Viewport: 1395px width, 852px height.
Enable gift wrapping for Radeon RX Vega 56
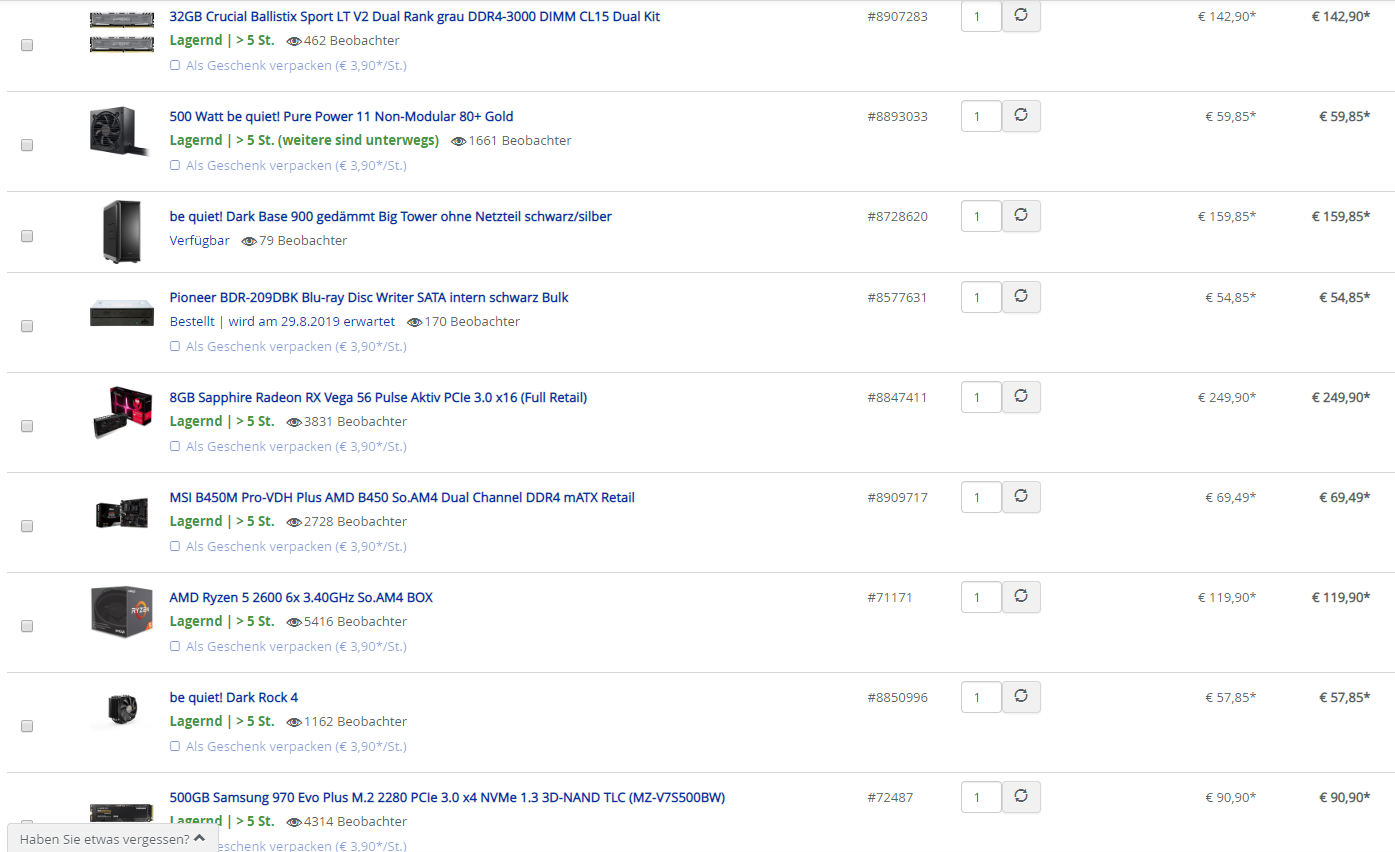tap(175, 447)
